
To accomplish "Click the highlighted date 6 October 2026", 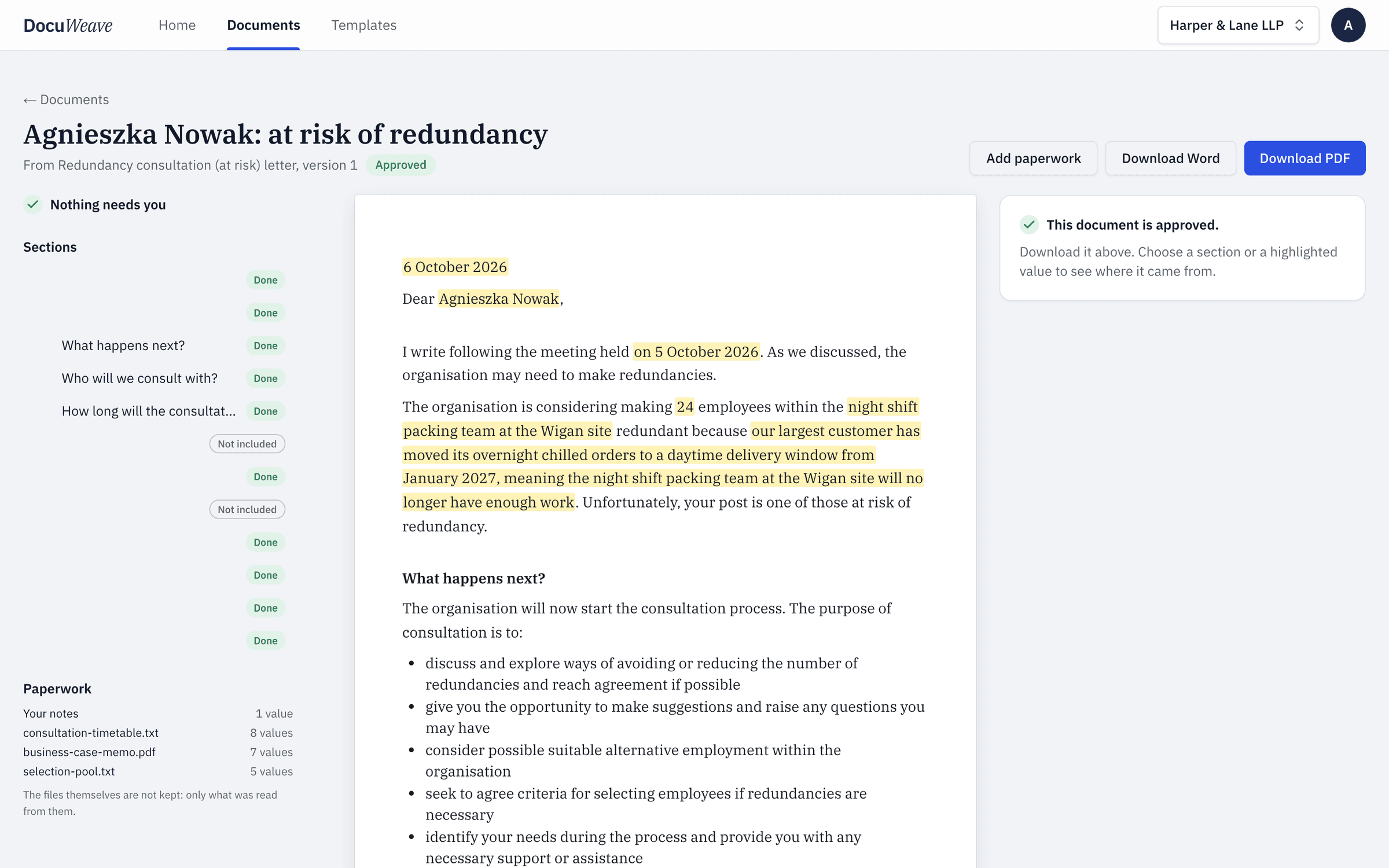I will point(455,267).
